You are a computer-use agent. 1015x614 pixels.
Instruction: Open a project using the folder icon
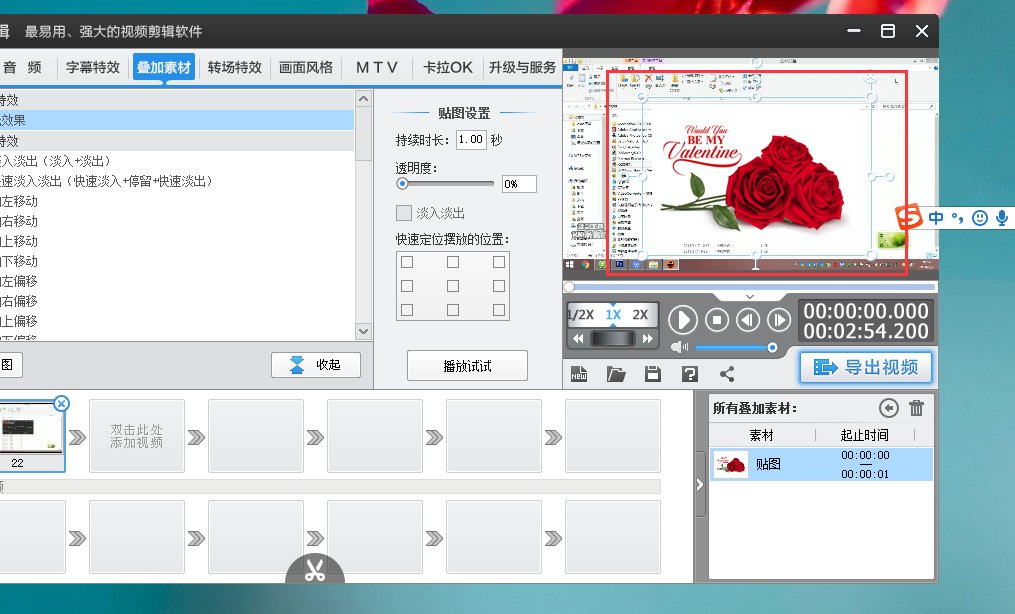(617, 373)
